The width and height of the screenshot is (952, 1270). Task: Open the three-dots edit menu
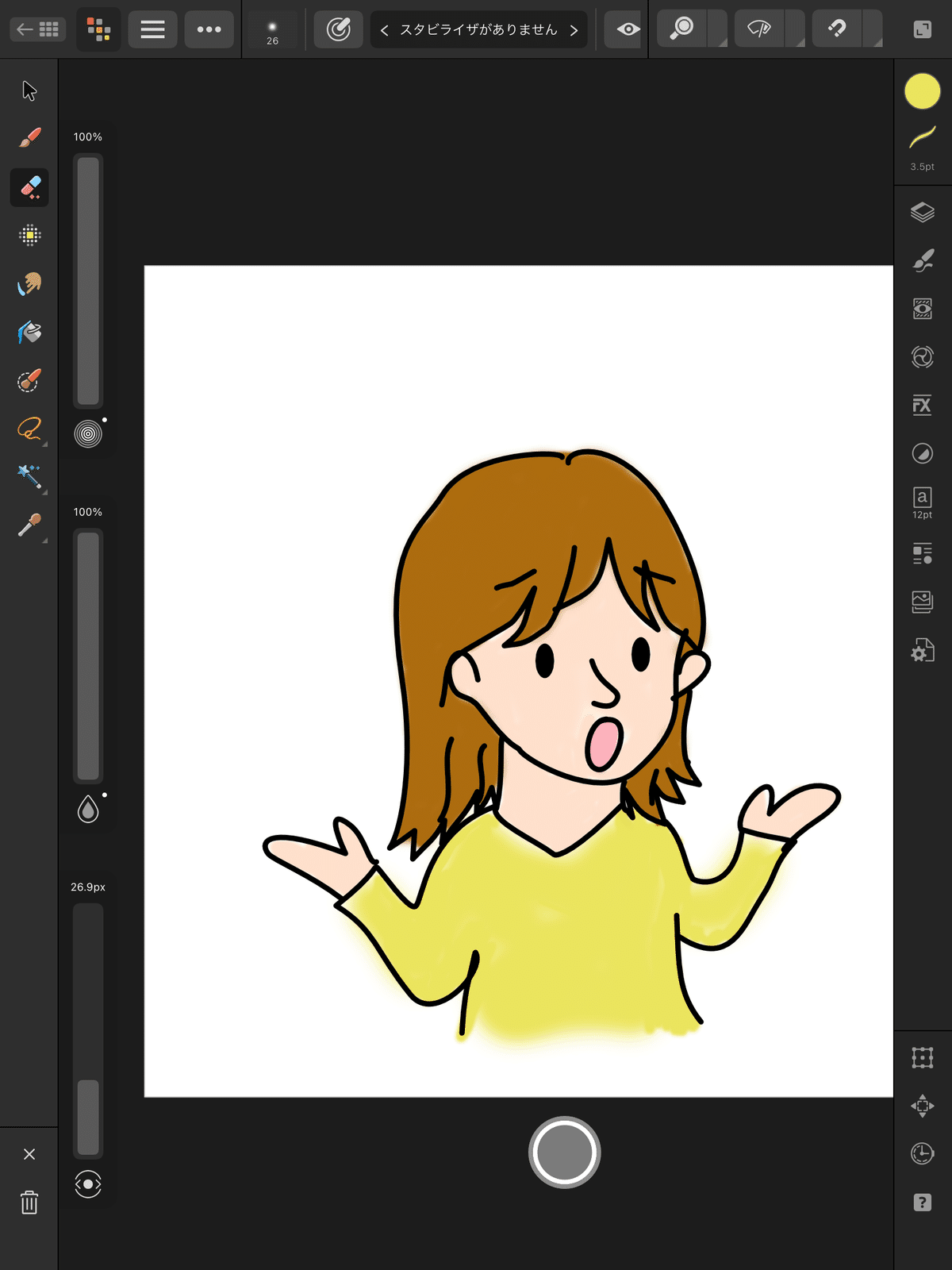coord(209,29)
